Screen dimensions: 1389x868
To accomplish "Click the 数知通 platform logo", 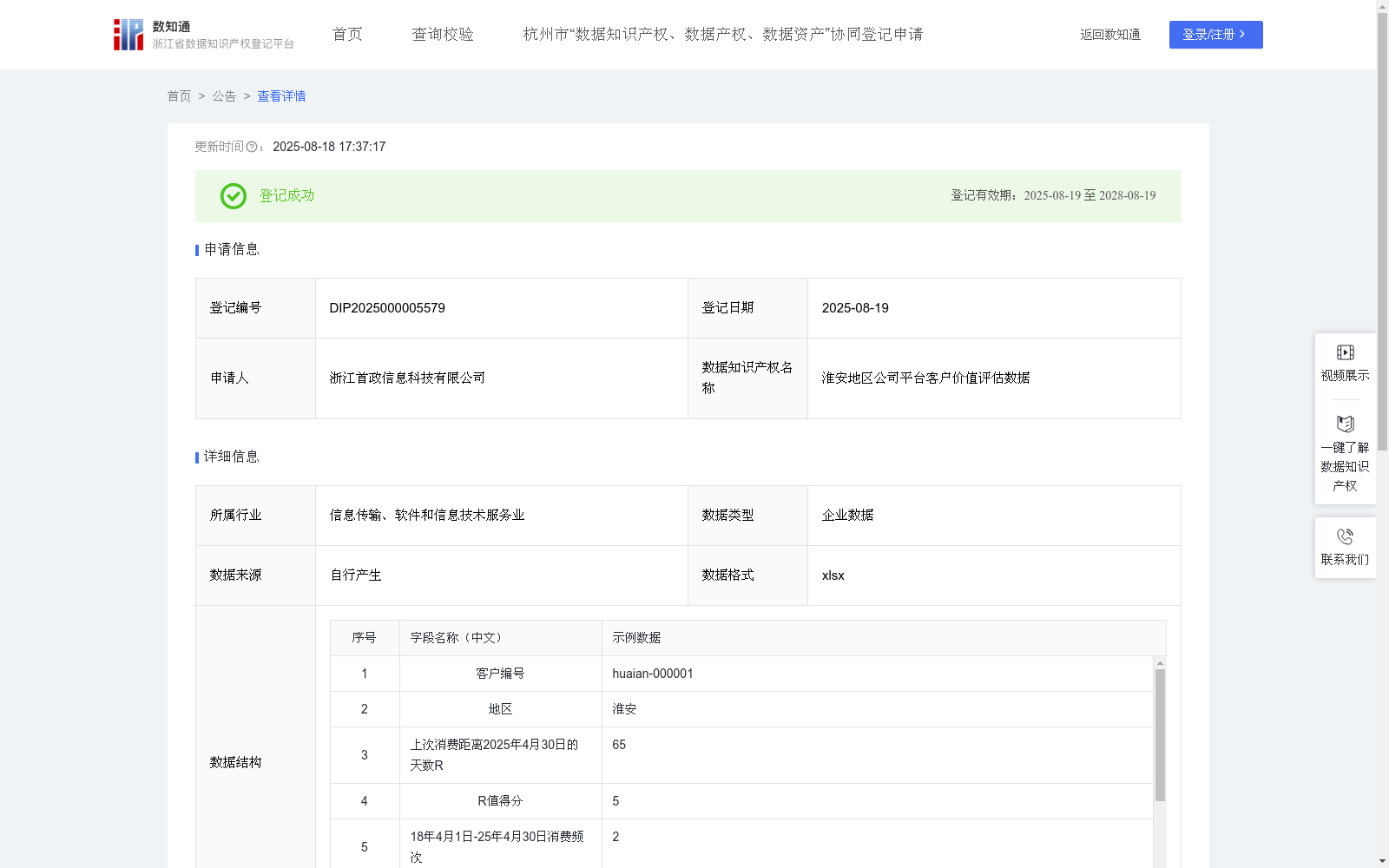I will pos(203,35).
